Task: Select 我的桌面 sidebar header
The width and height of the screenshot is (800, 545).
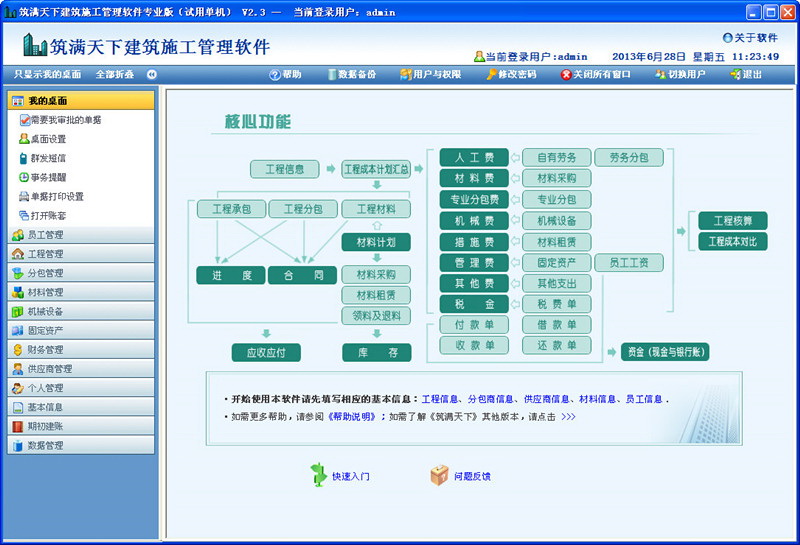Action: (81, 101)
